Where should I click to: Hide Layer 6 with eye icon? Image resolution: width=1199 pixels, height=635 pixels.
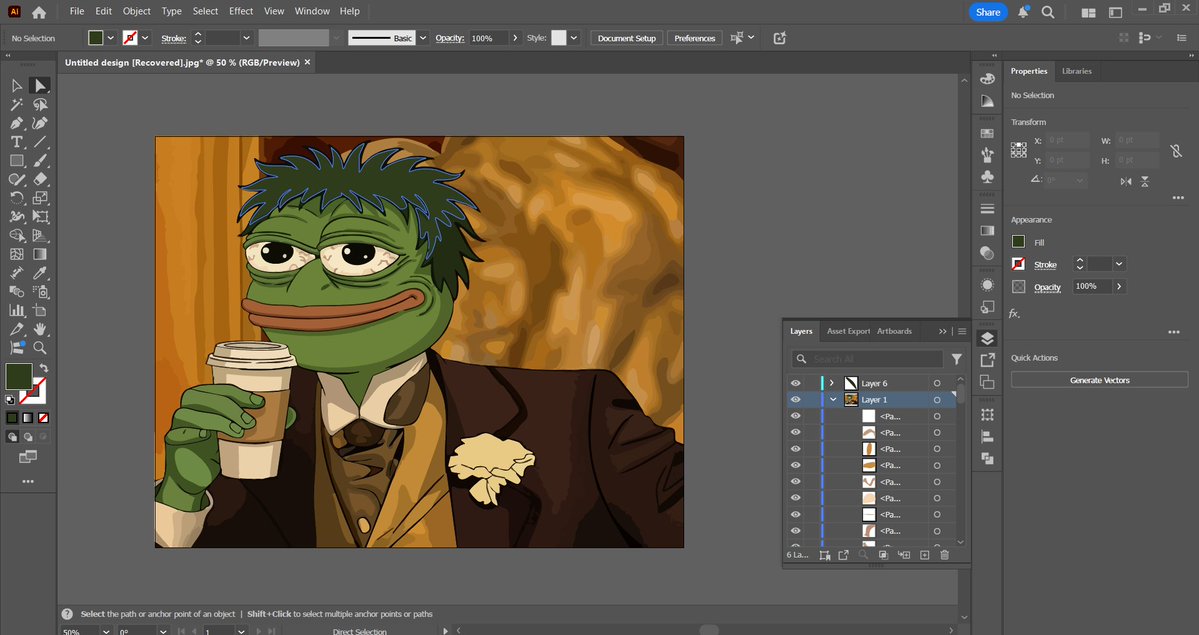[795, 383]
